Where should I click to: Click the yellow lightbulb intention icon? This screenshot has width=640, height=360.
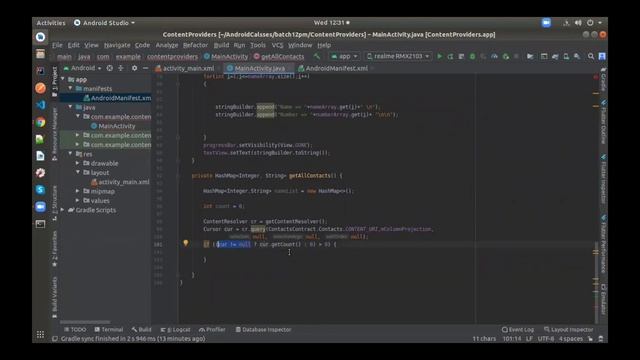click(186, 243)
